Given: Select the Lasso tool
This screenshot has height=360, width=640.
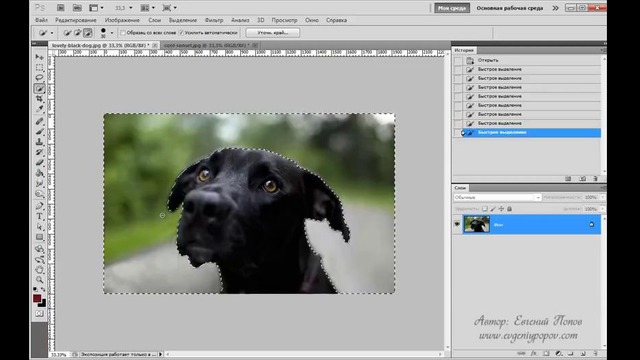Looking at the screenshot, I should coord(39,78).
